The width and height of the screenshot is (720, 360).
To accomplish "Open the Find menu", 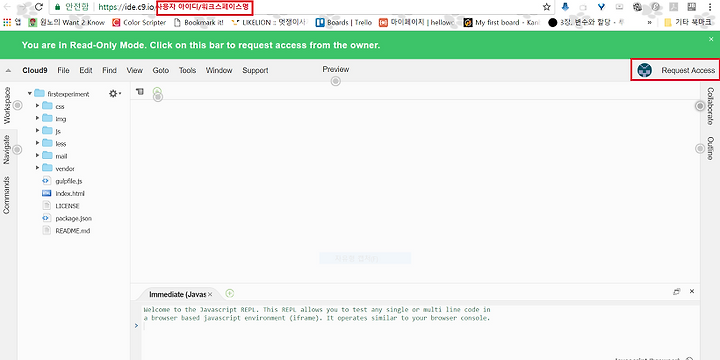I will pos(109,70).
